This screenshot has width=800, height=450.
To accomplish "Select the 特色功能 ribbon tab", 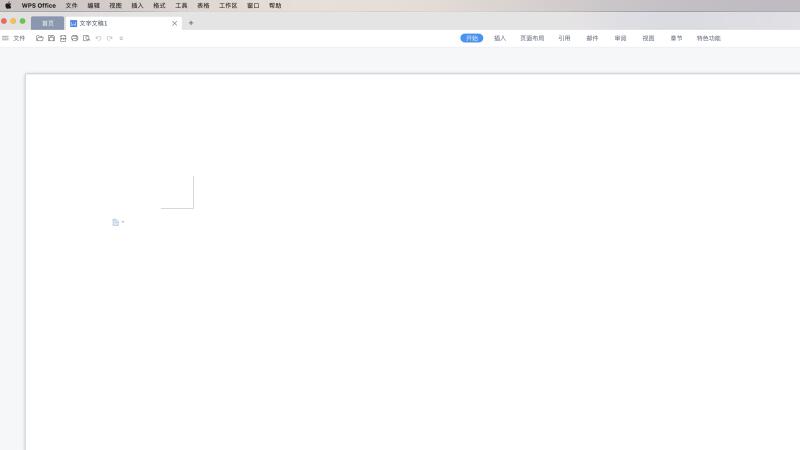I will pyautogui.click(x=708, y=38).
